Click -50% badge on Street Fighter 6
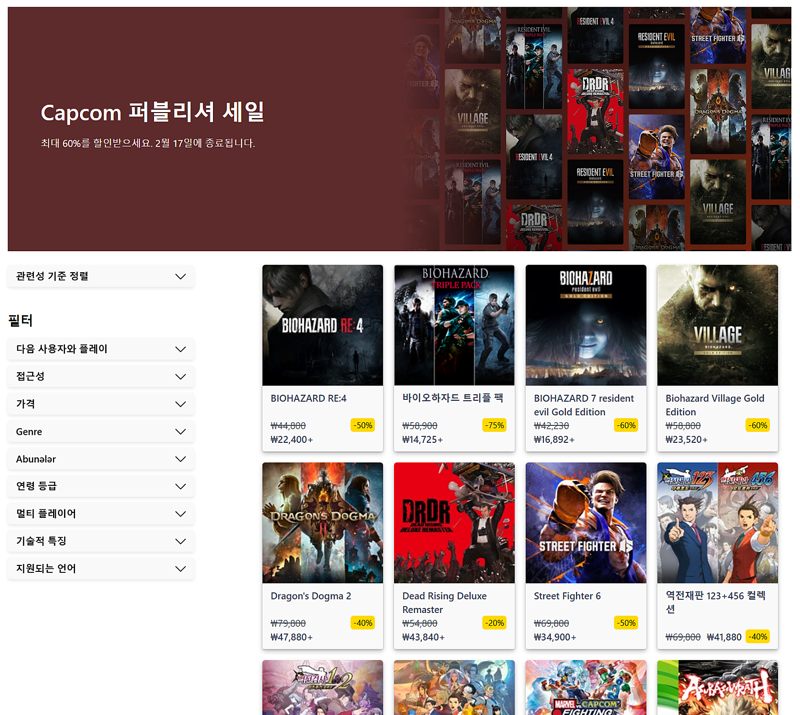Viewport: 800px width, 715px height. (x=626, y=623)
